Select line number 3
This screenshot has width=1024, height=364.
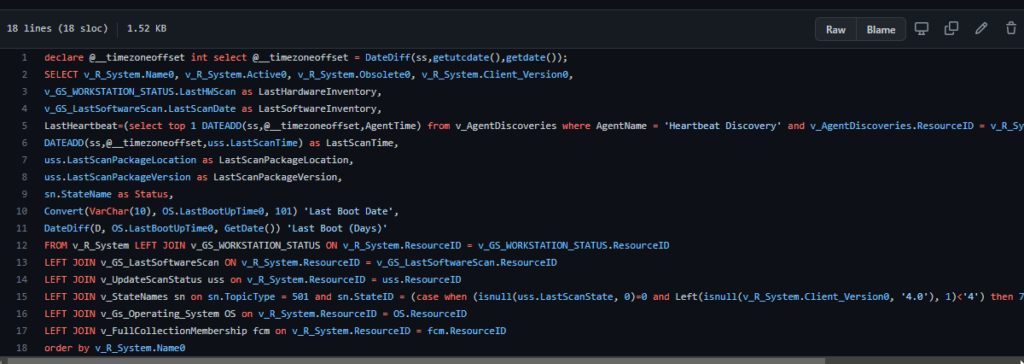click(x=24, y=91)
